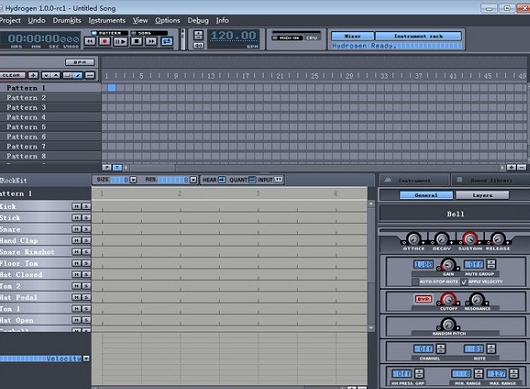Switch to Pattern mode
The image size is (530, 389).
(110, 33)
